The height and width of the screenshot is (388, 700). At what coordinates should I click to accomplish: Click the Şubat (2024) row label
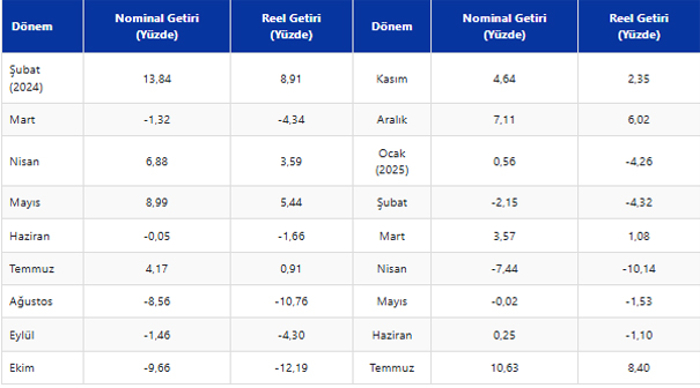click(x=26, y=78)
